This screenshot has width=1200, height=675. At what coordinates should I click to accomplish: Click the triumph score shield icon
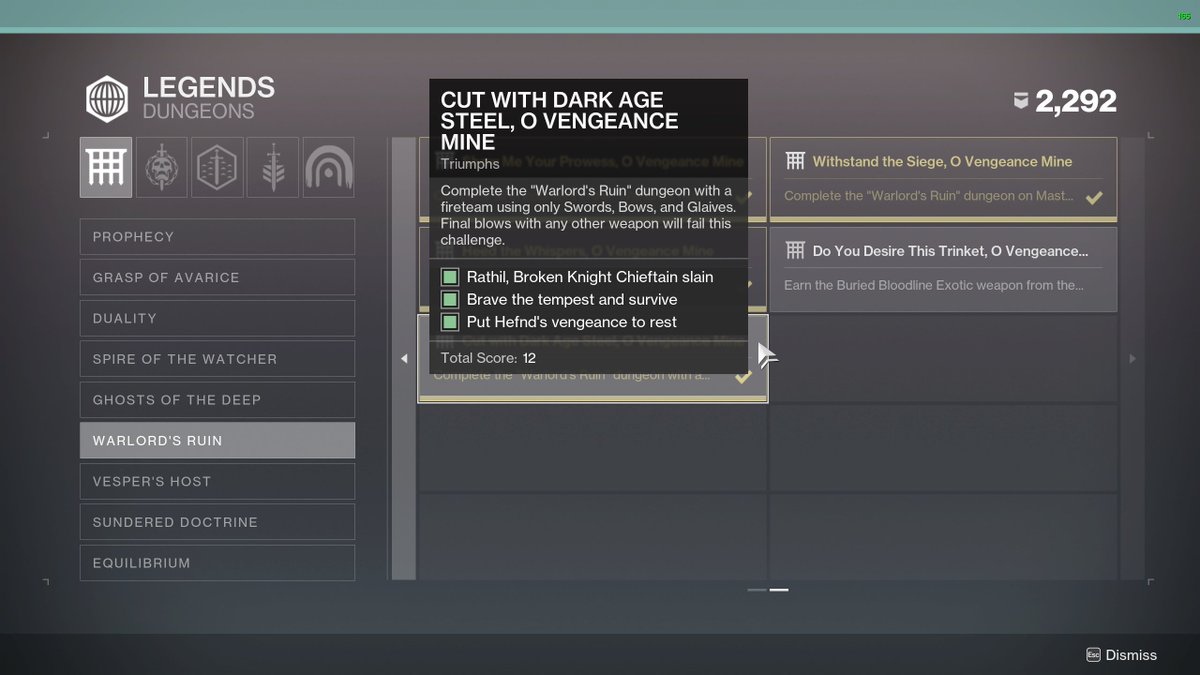pyautogui.click(x=1021, y=100)
